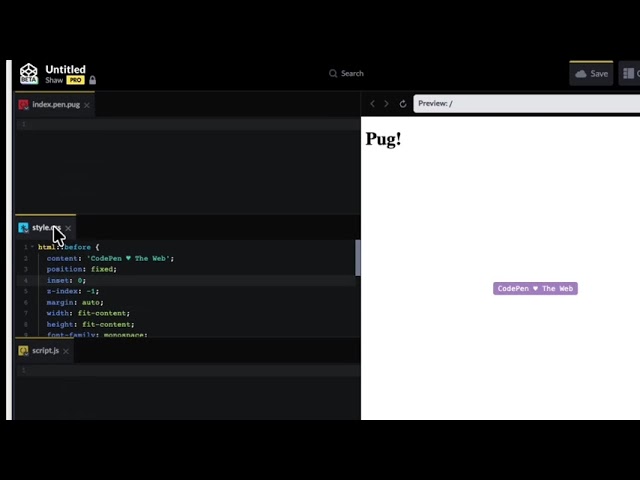
Task: Save the pen with the Save button
Action: click(x=591, y=73)
